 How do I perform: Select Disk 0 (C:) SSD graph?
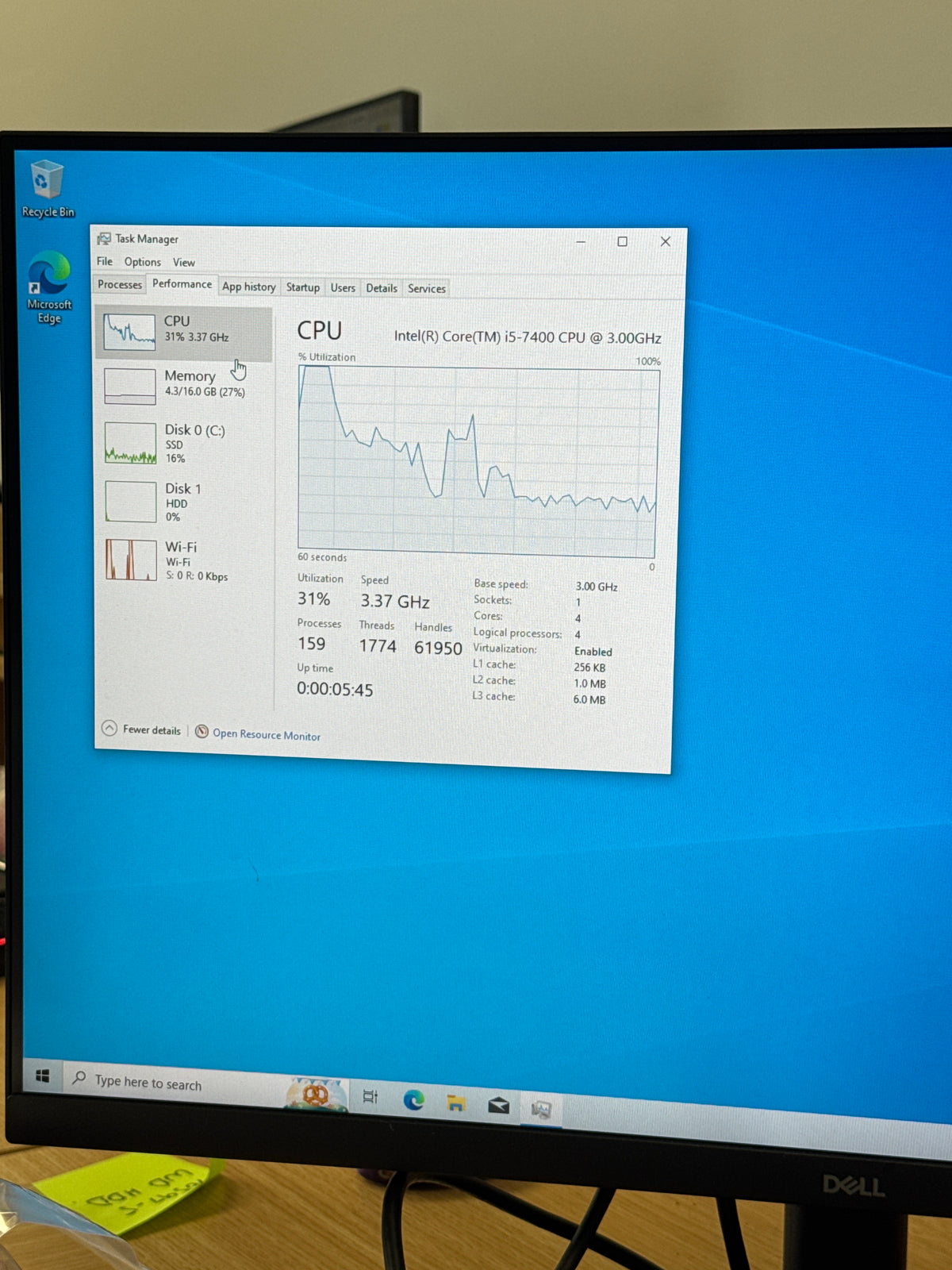(130, 443)
